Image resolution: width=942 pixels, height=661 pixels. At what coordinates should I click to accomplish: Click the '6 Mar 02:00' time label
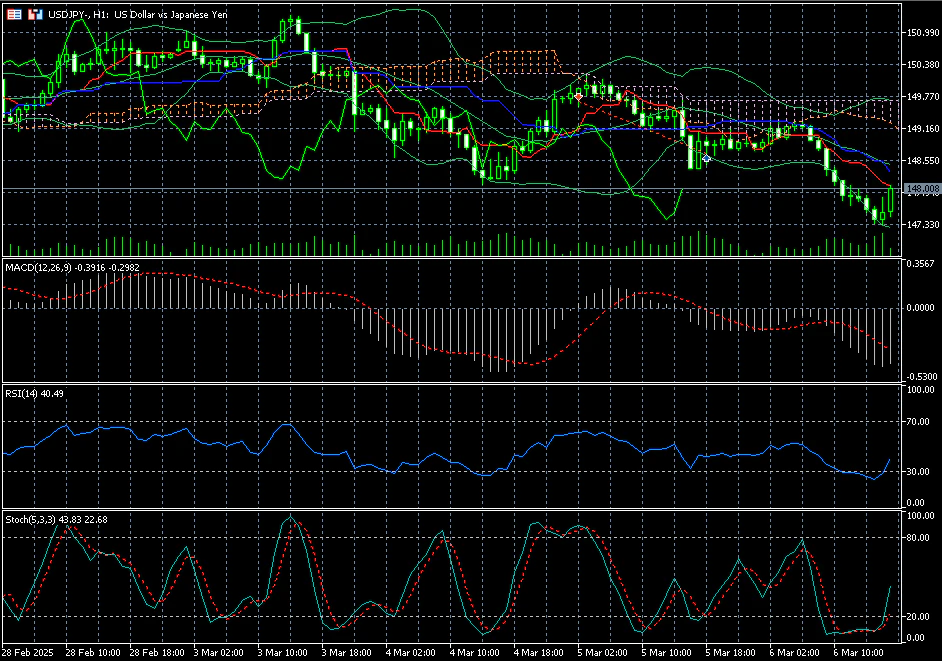click(794, 653)
